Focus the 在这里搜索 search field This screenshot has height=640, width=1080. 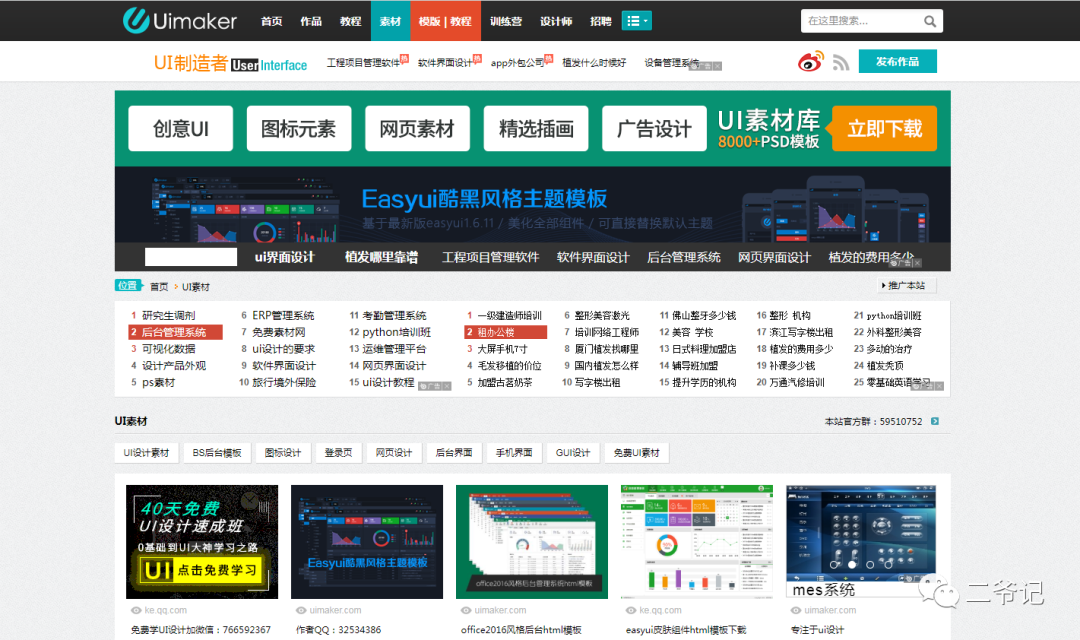coord(862,21)
